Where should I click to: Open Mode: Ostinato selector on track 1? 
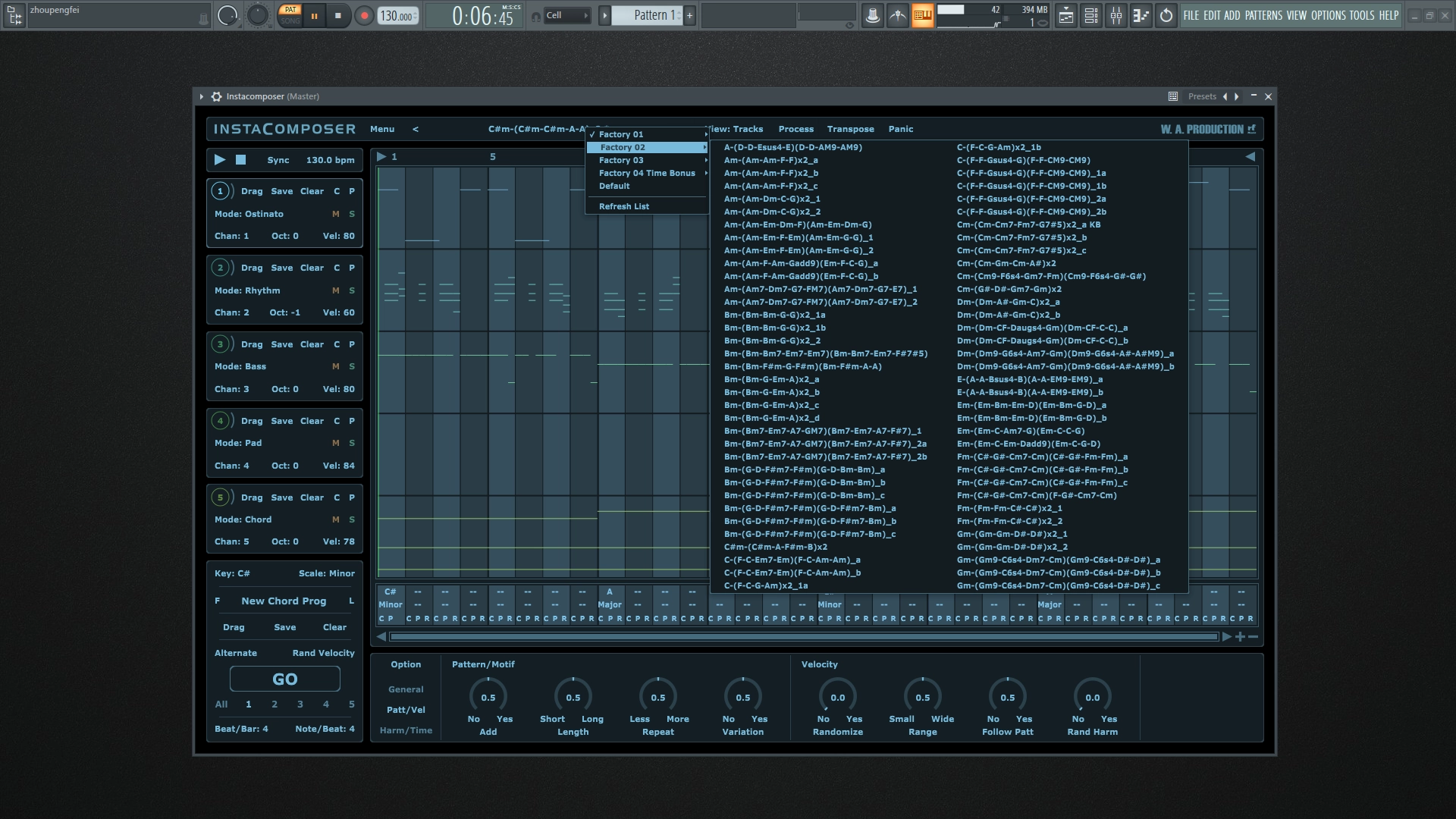249,214
